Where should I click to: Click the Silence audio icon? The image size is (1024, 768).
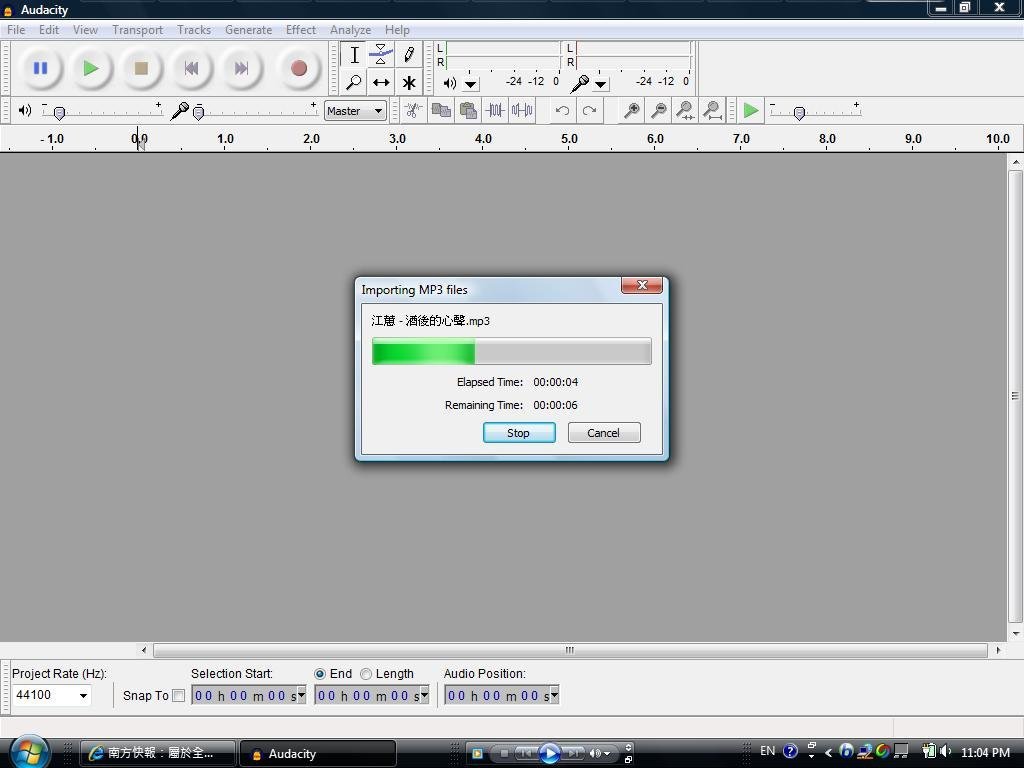522,110
